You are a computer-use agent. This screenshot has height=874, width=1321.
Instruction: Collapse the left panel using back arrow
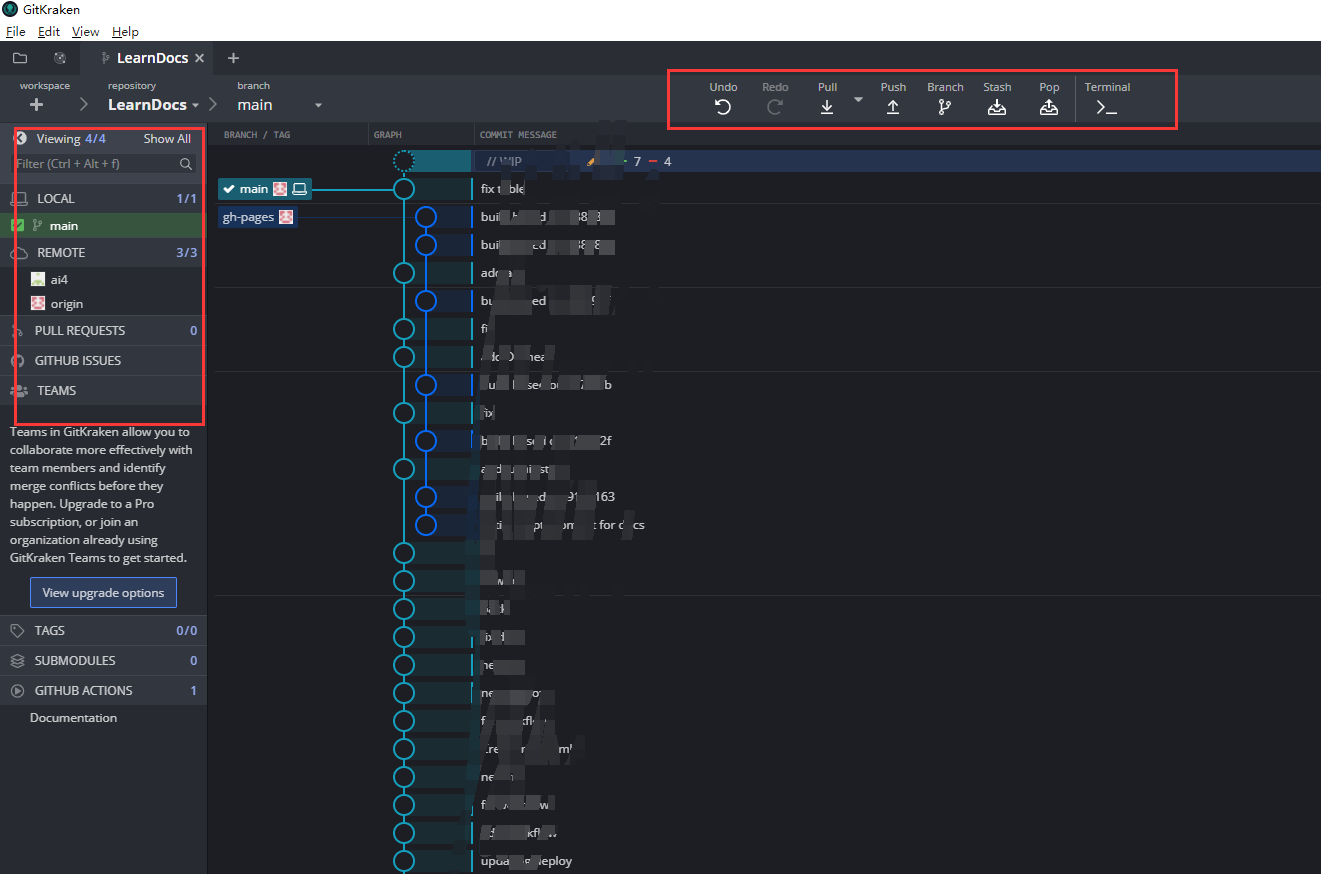19,139
